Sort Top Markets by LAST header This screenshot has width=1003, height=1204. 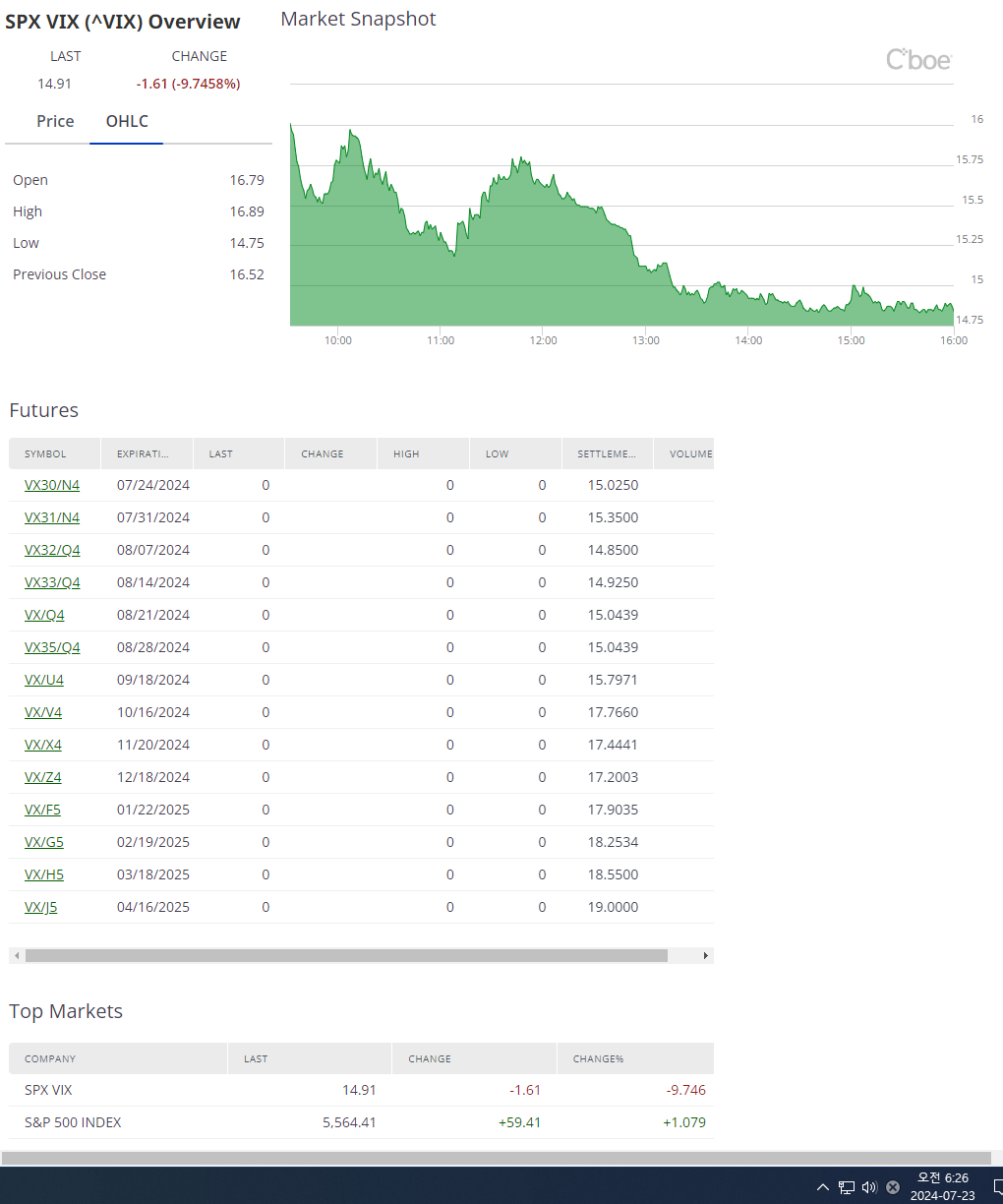pyautogui.click(x=310, y=1058)
